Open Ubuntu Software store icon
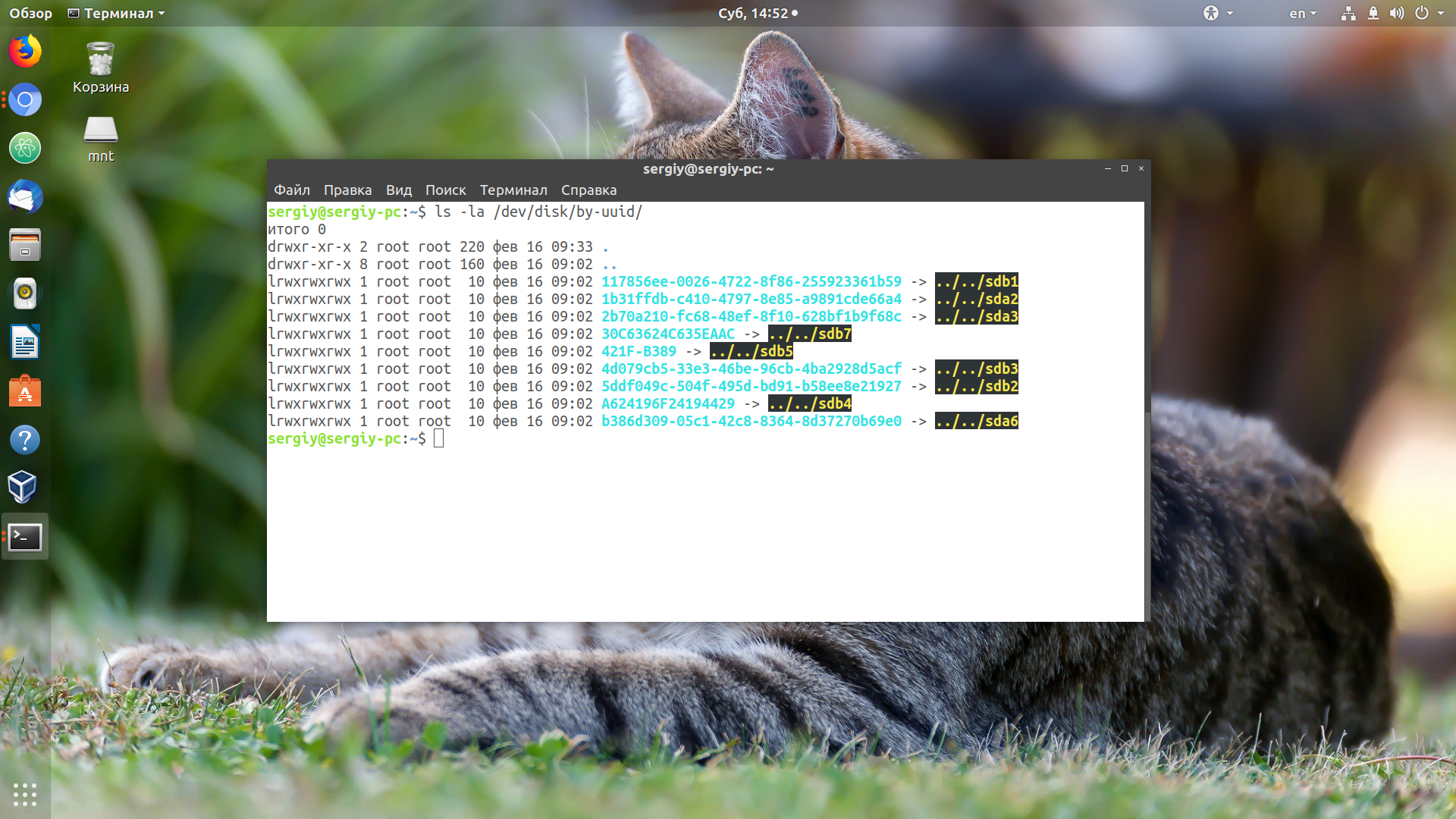The width and height of the screenshot is (1456, 819). click(25, 391)
